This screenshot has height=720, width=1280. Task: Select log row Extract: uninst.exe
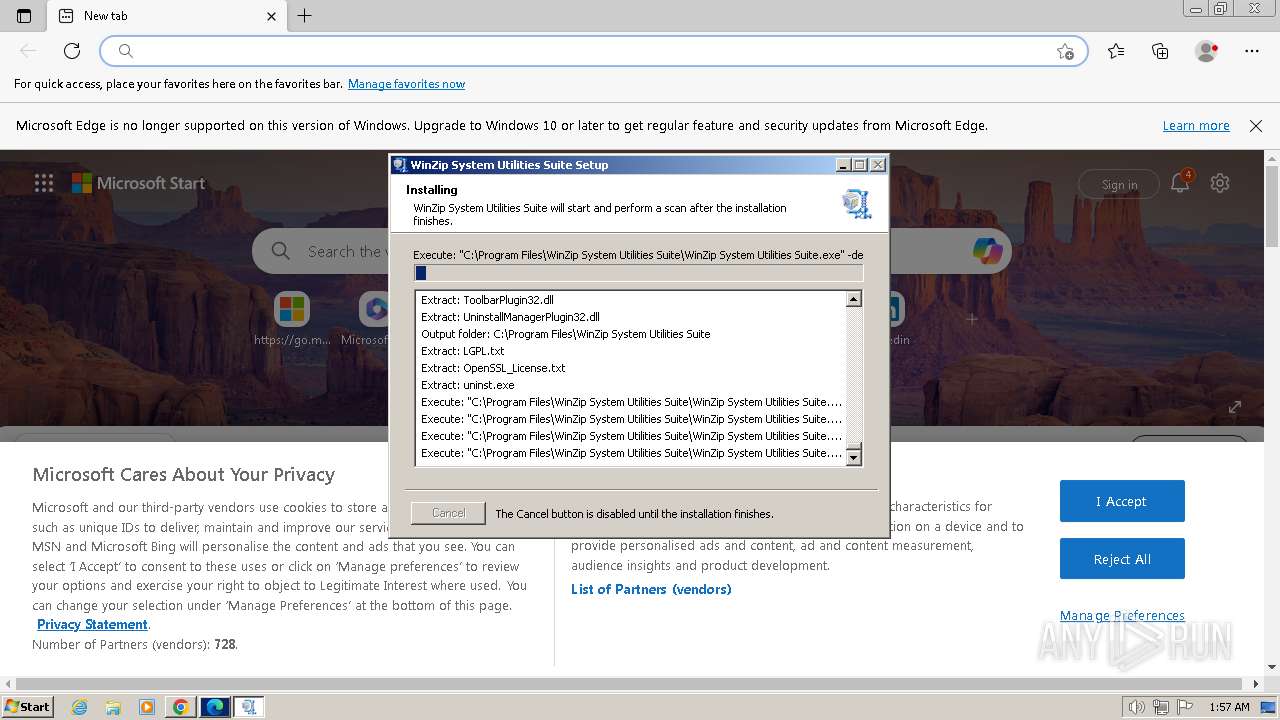tap(631, 385)
